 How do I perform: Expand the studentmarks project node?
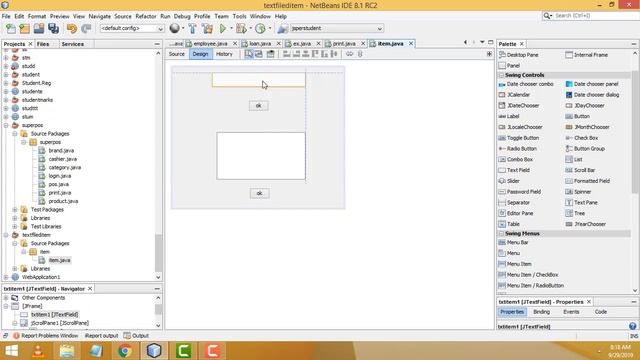point(6,100)
